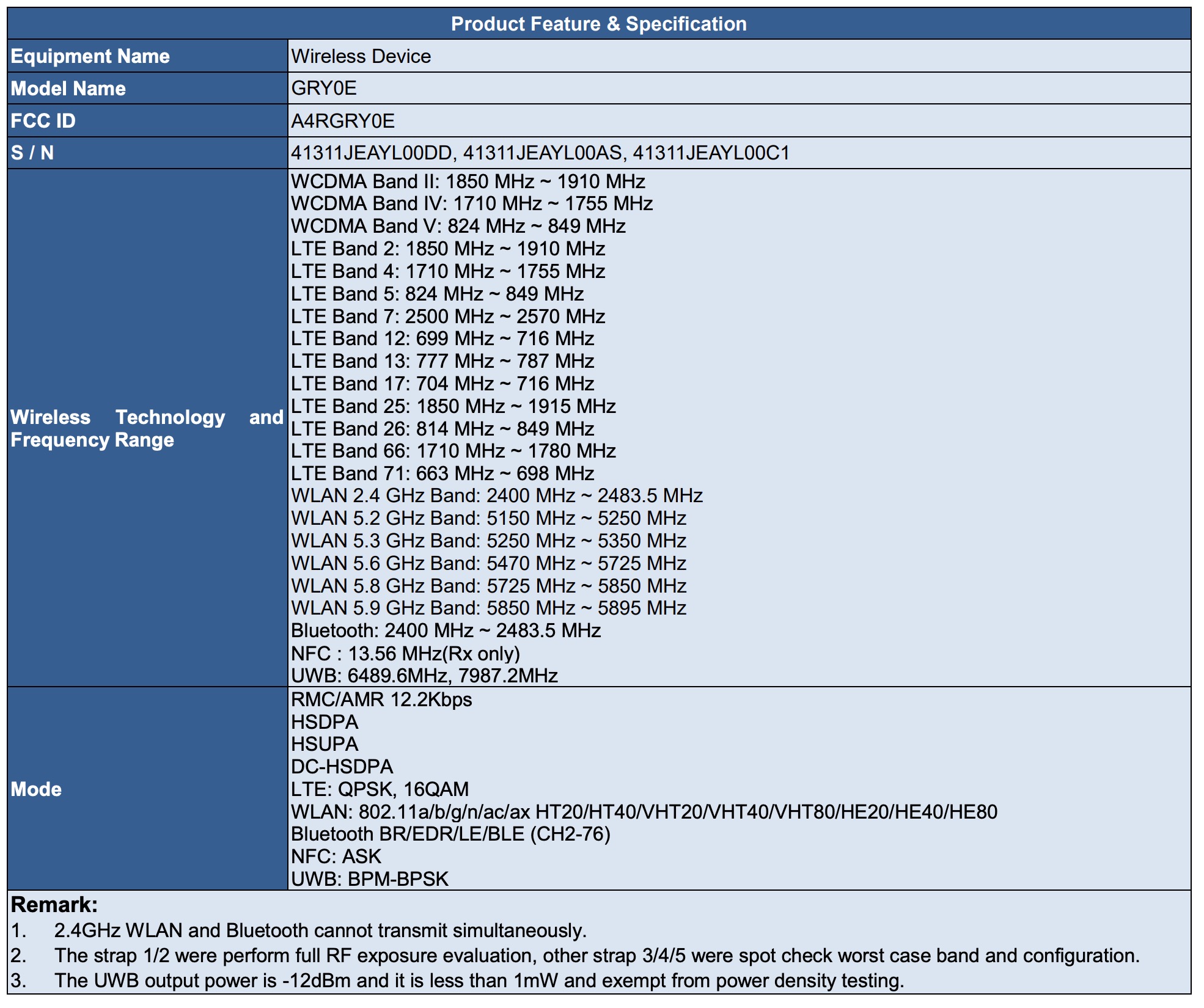Select the Model Name value GRY0E
The image size is (1204, 1008).
324,88
